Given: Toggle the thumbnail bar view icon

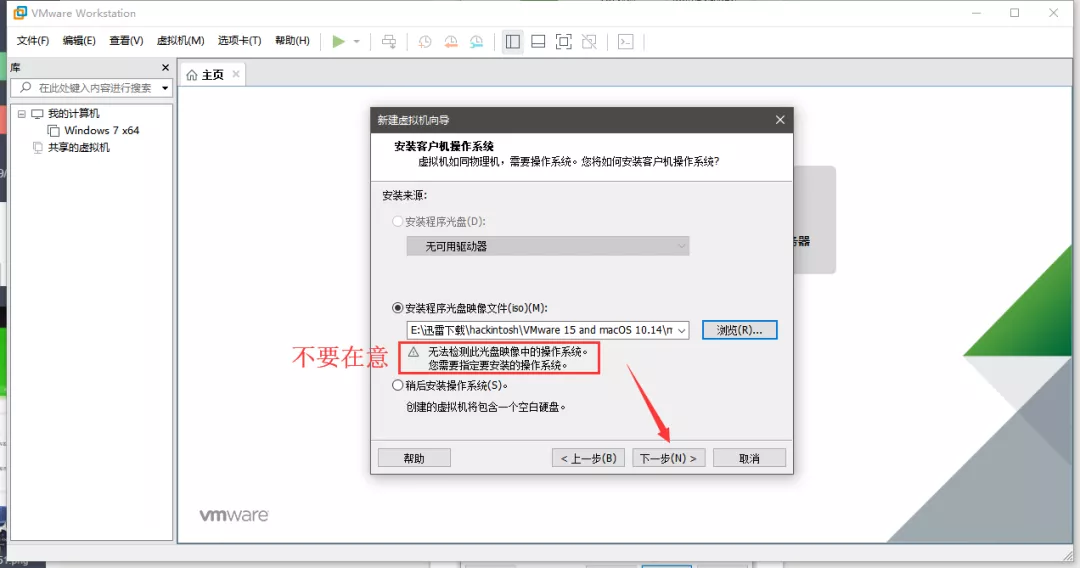Looking at the screenshot, I should pos(538,41).
